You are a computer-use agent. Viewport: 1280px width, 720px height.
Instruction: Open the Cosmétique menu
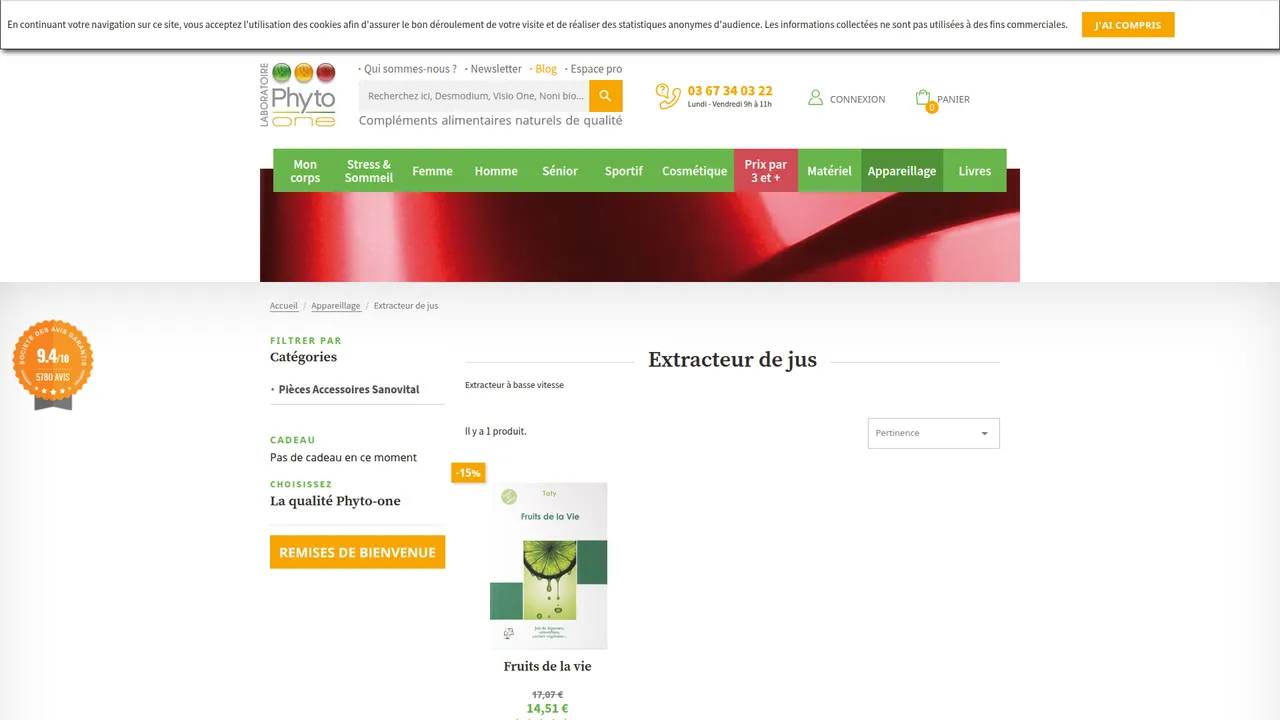point(695,171)
